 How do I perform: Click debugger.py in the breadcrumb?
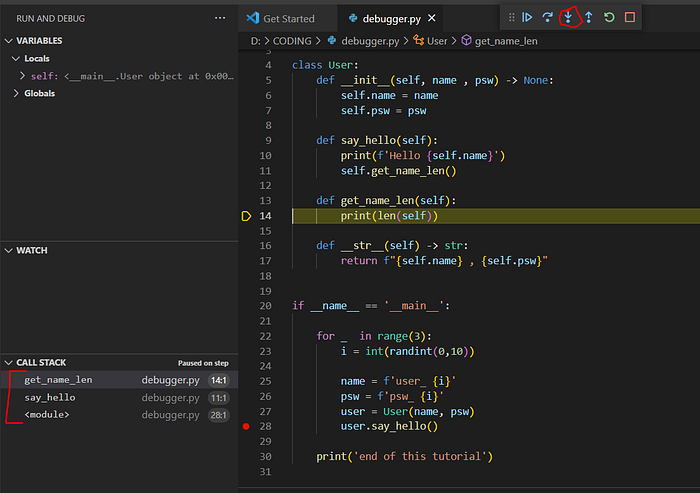point(370,41)
